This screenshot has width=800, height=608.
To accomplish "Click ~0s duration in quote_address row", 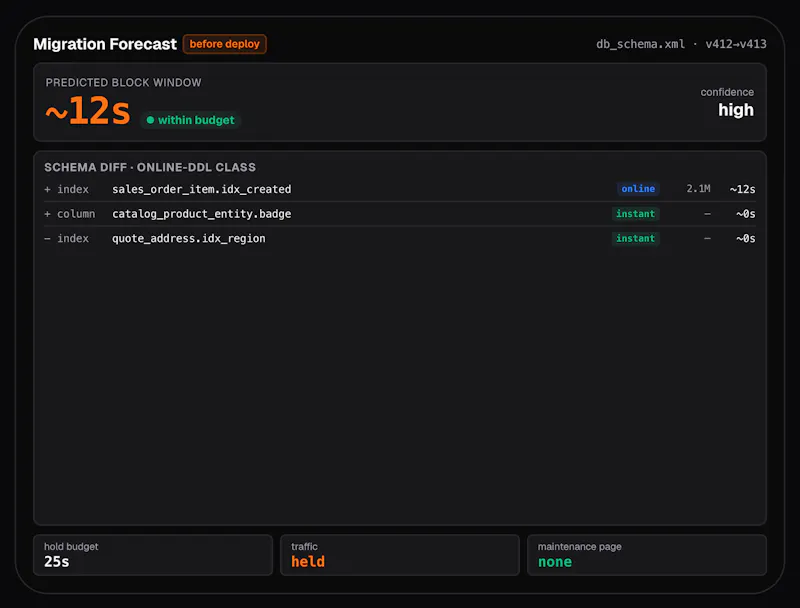I will (745, 238).
